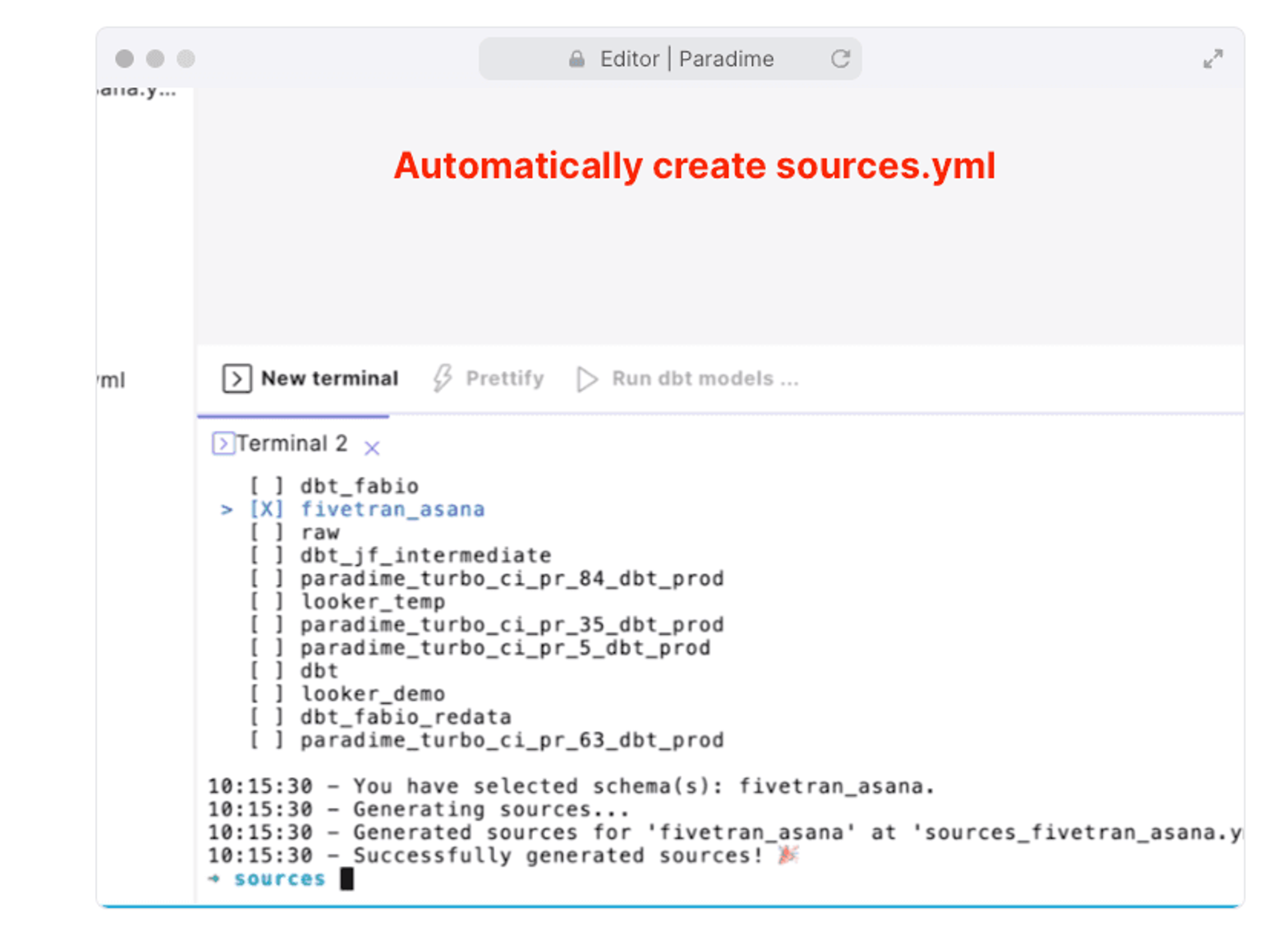Viewport: 1288px width, 949px height.
Task: Click the New terminal button label
Action: tap(330, 378)
